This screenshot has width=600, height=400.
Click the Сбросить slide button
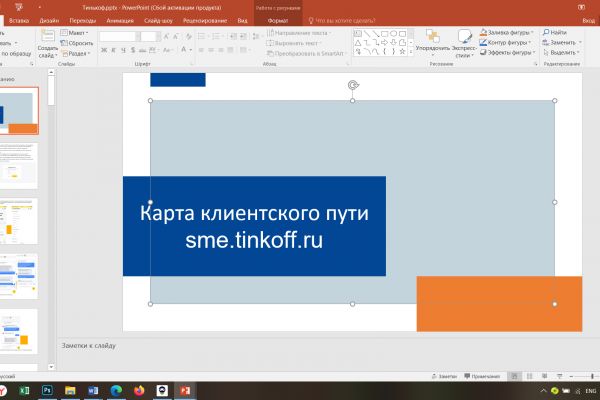pyautogui.click(x=77, y=43)
